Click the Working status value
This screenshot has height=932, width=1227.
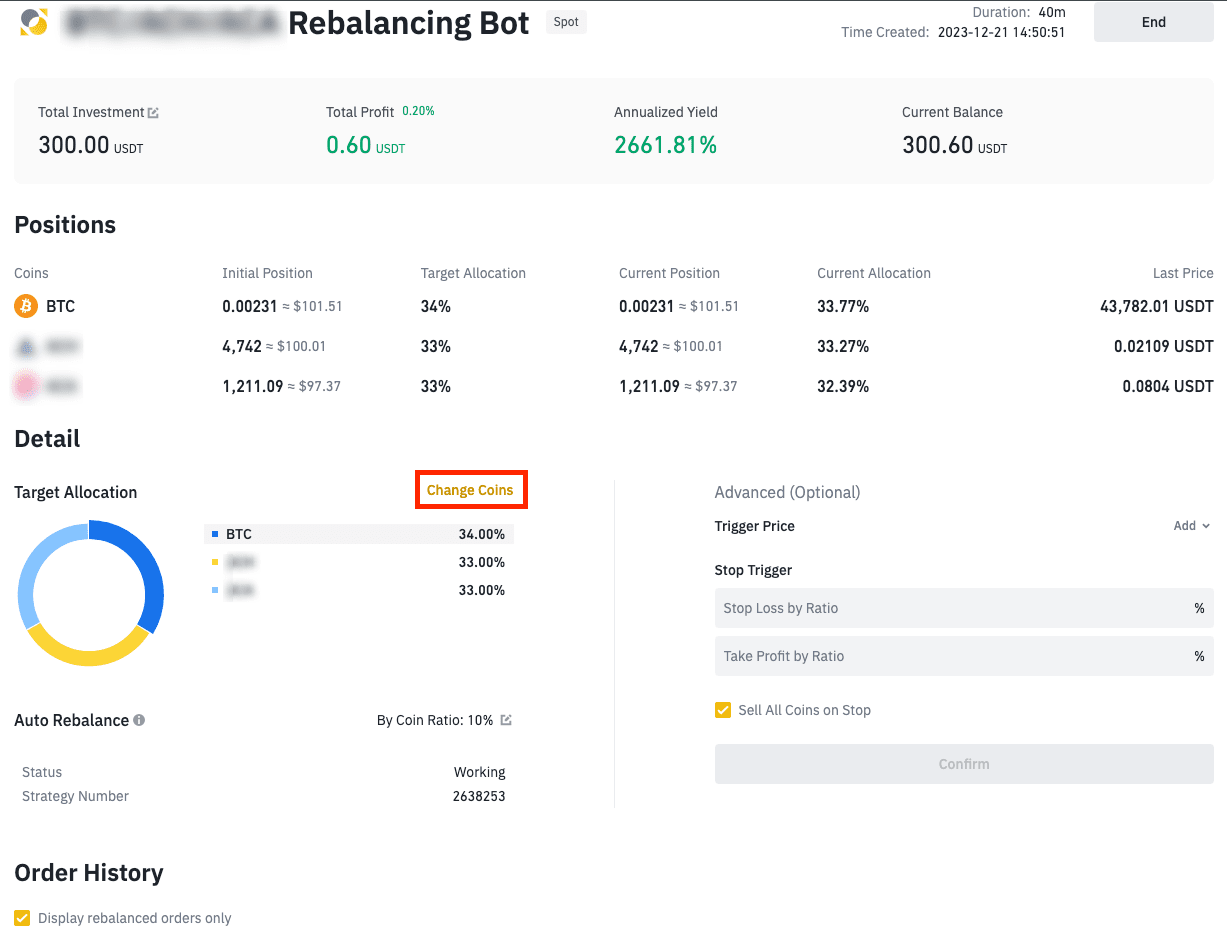(479, 772)
